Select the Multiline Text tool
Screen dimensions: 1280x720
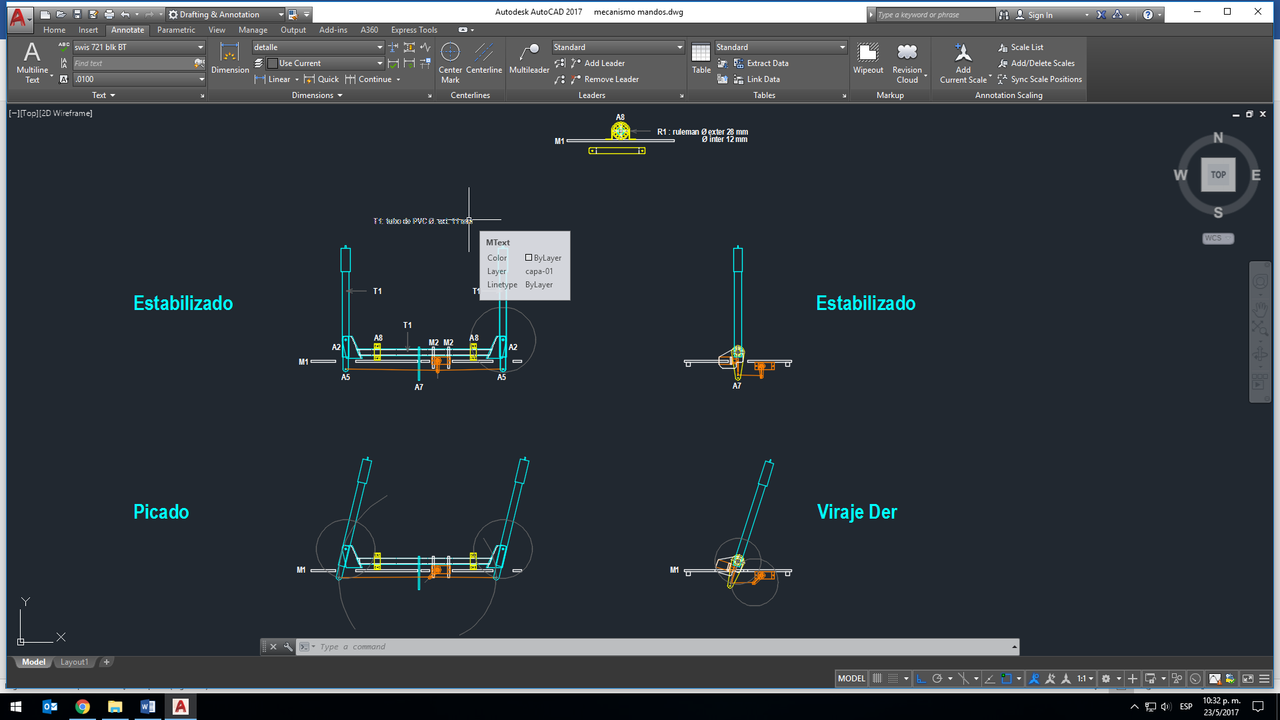click(32, 62)
